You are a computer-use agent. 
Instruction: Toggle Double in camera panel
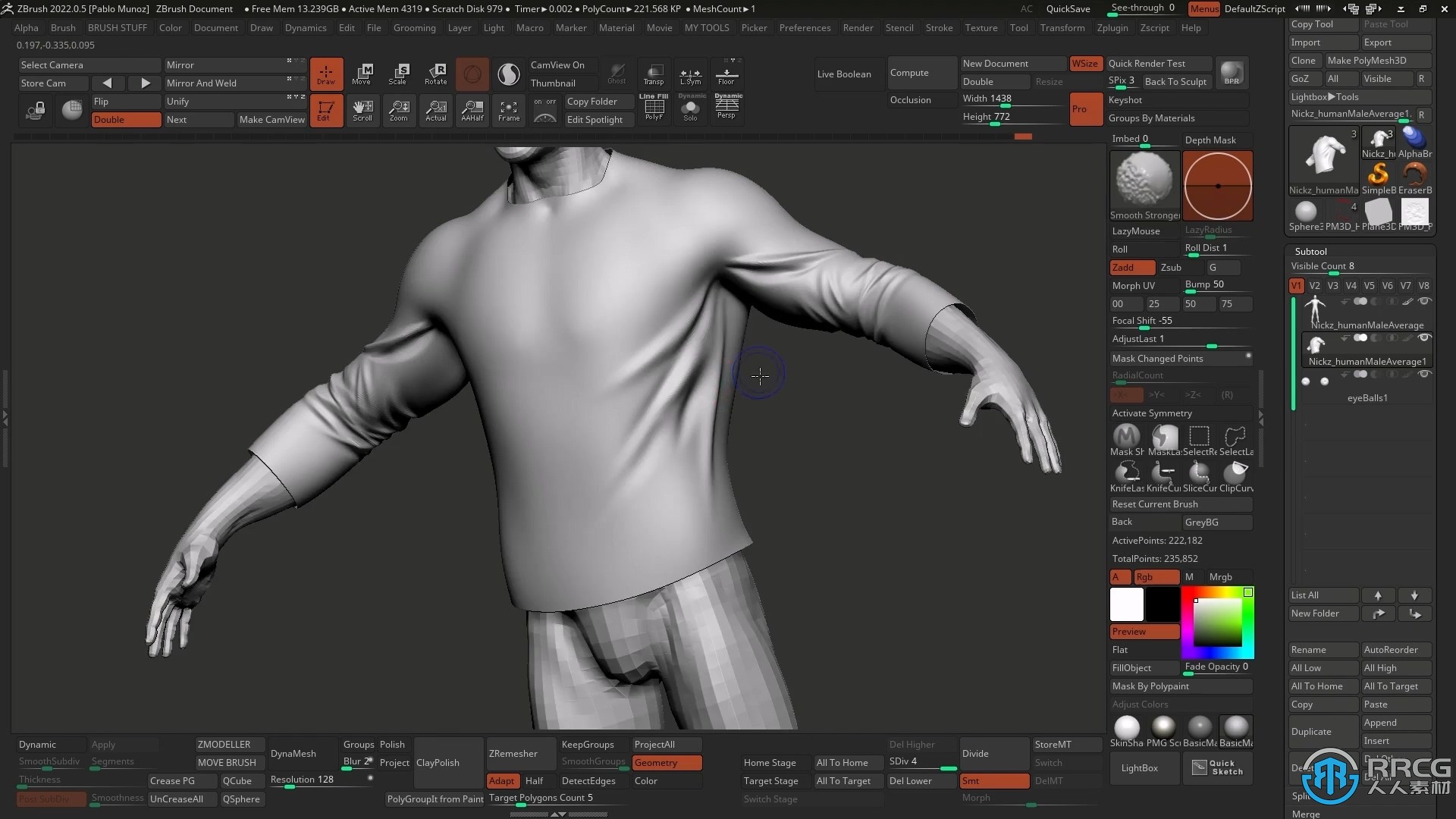(x=126, y=119)
